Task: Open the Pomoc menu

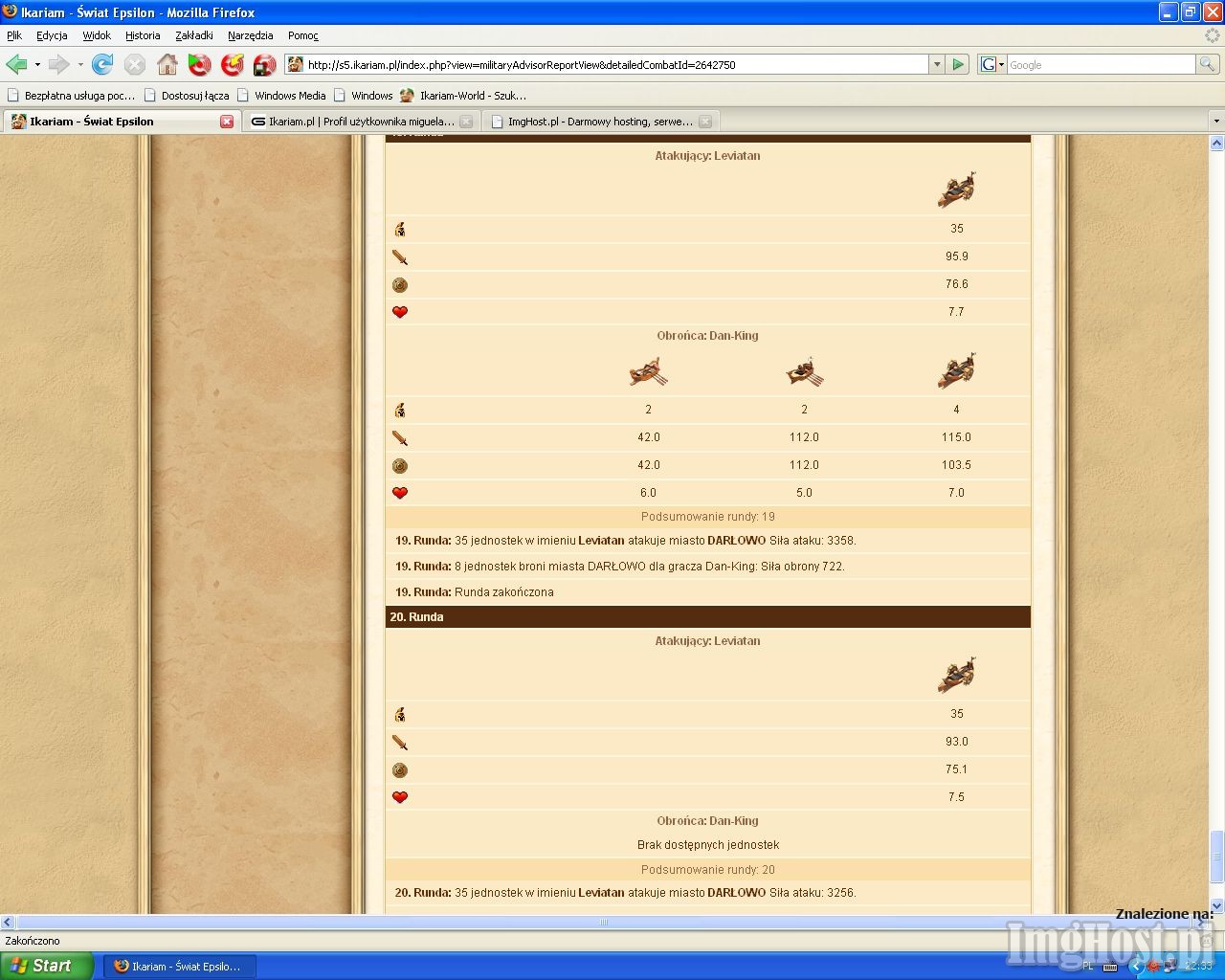Action: click(303, 35)
